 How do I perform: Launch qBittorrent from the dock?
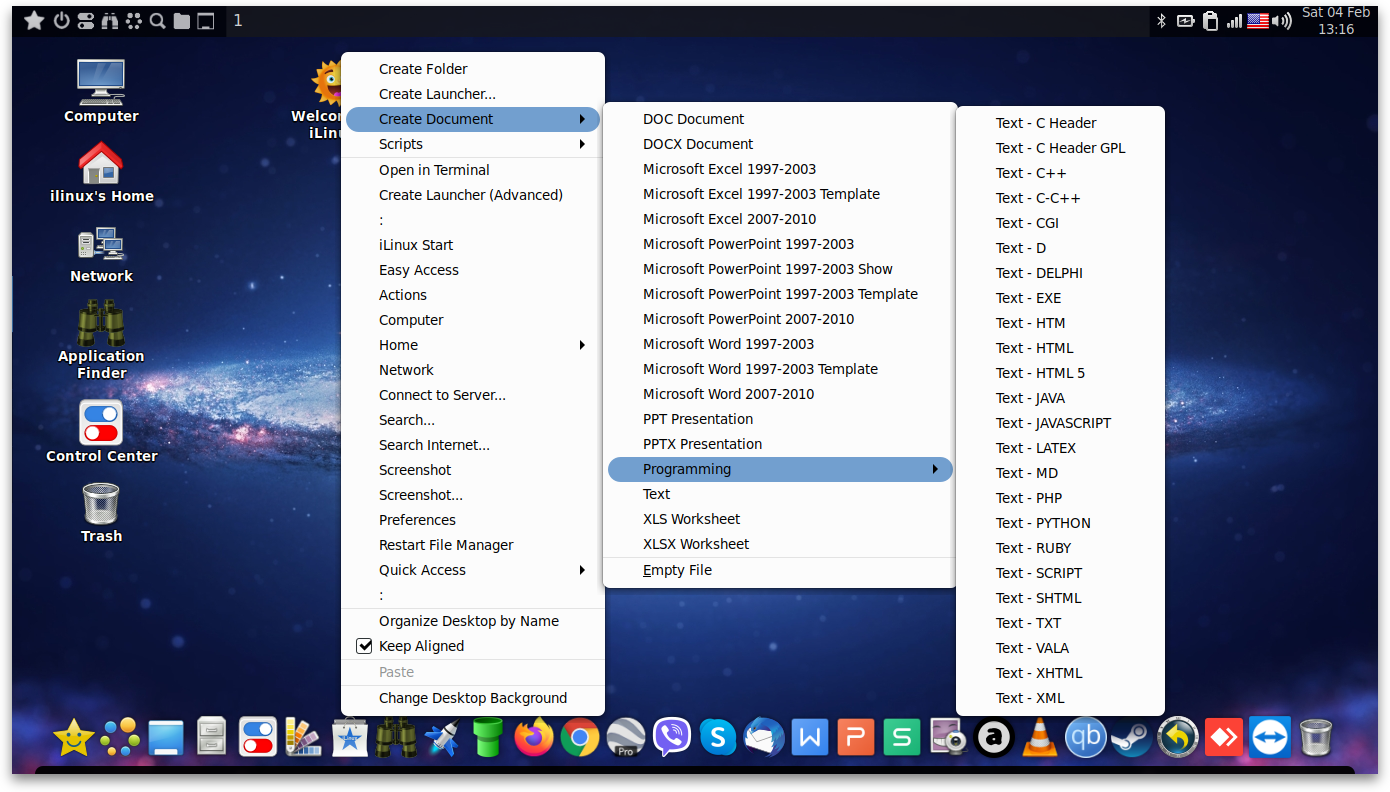click(x=1085, y=739)
